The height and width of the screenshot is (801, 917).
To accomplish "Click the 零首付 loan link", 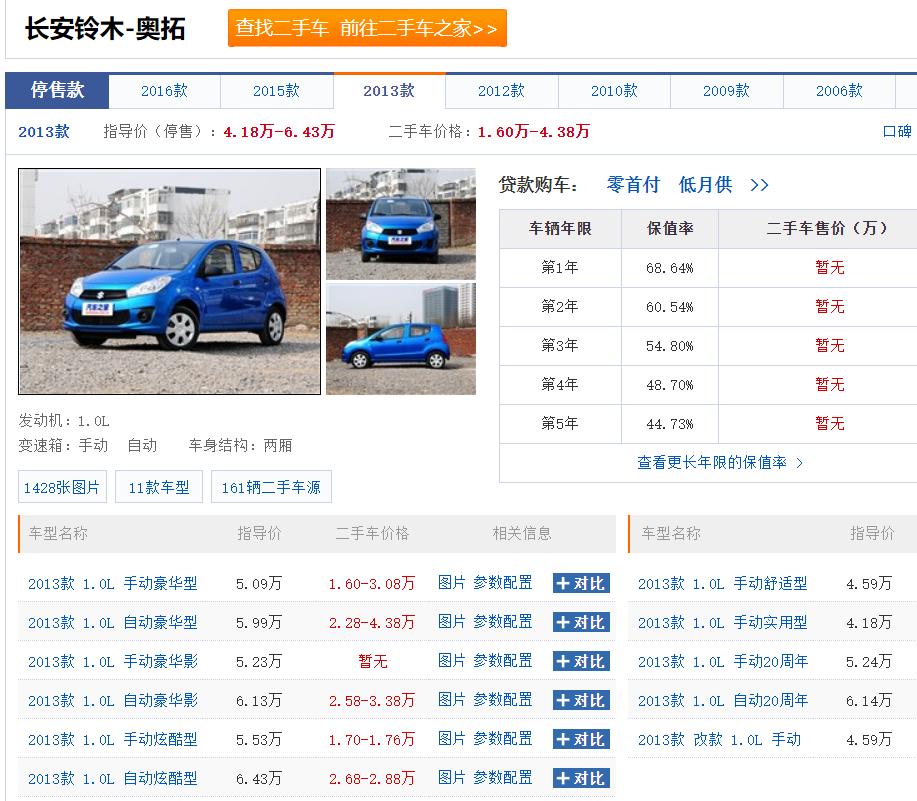I will click(x=634, y=184).
